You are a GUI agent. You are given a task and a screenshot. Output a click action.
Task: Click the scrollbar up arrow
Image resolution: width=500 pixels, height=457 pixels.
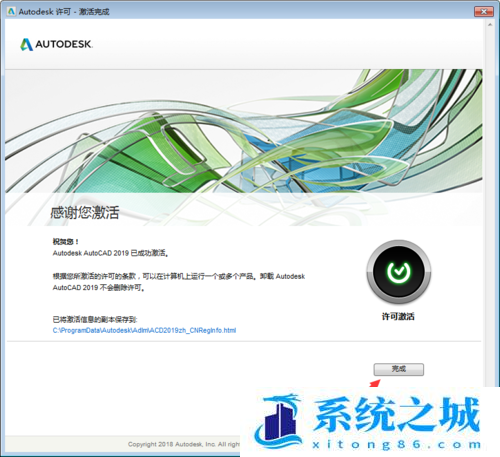[x=490, y=25]
